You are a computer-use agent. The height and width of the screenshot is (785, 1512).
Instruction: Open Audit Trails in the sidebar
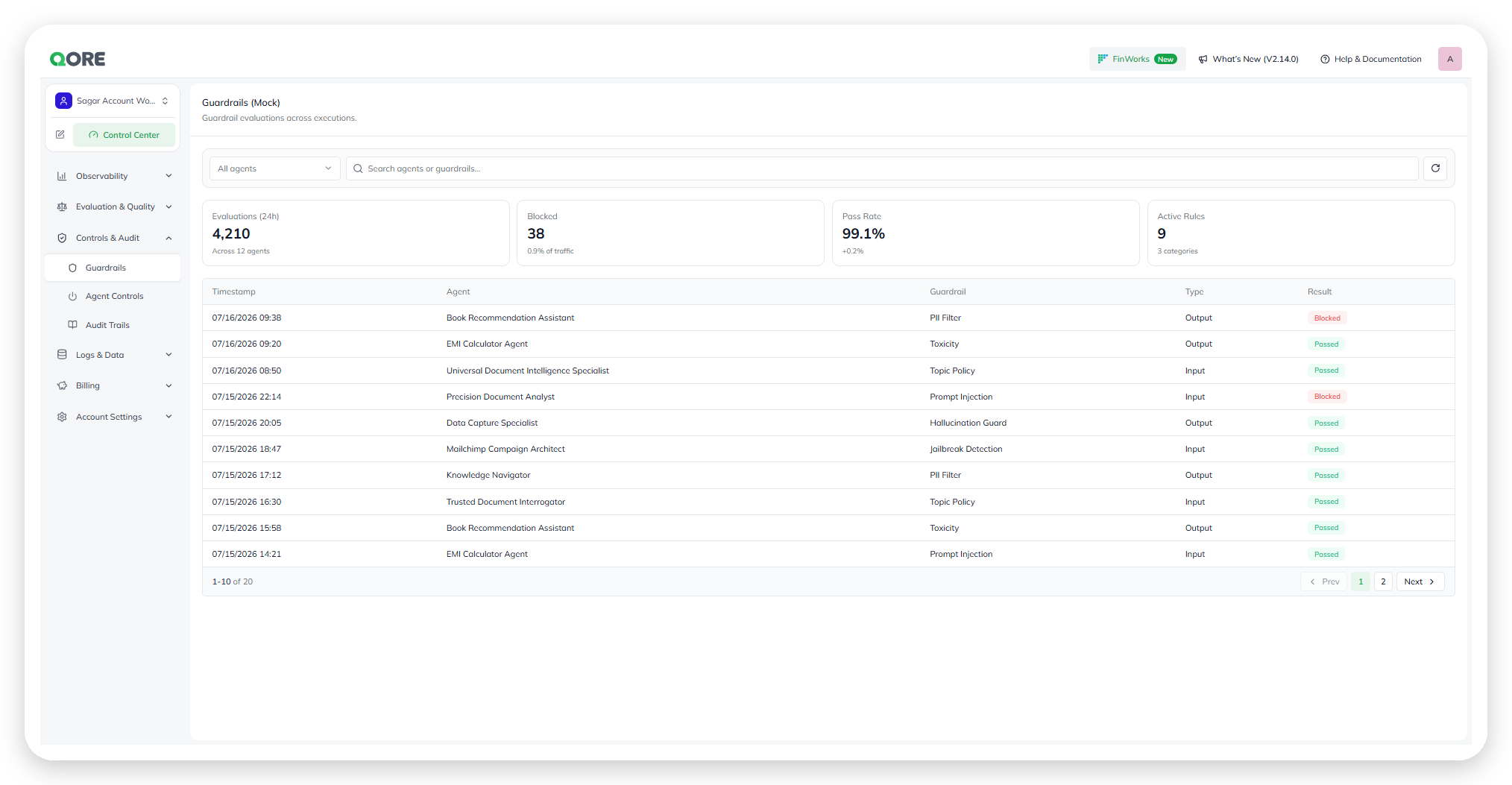coord(113,325)
